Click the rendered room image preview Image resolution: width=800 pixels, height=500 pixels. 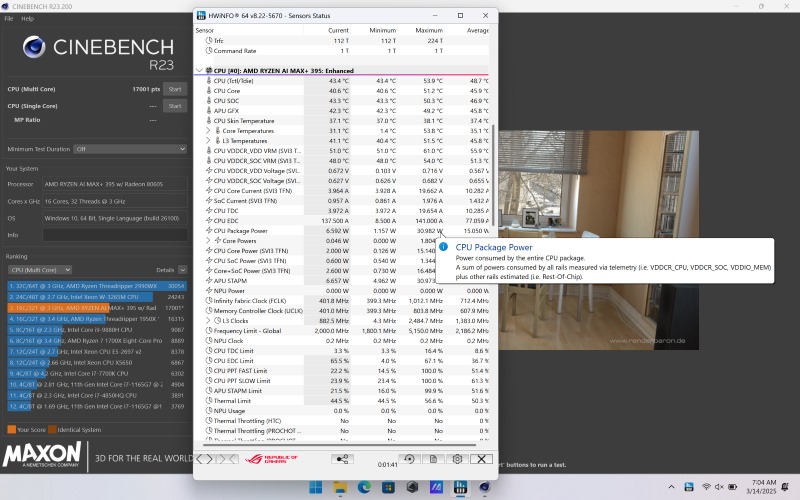point(598,240)
